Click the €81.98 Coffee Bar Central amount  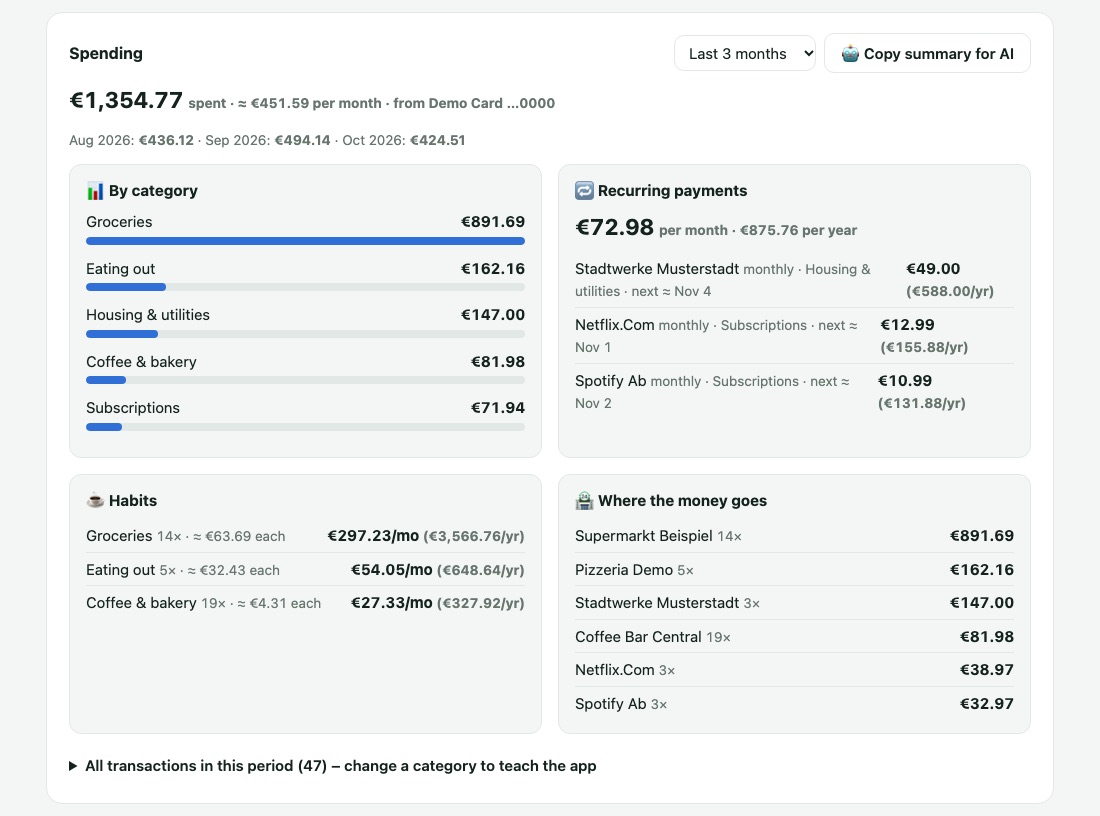tap(986, 637)
